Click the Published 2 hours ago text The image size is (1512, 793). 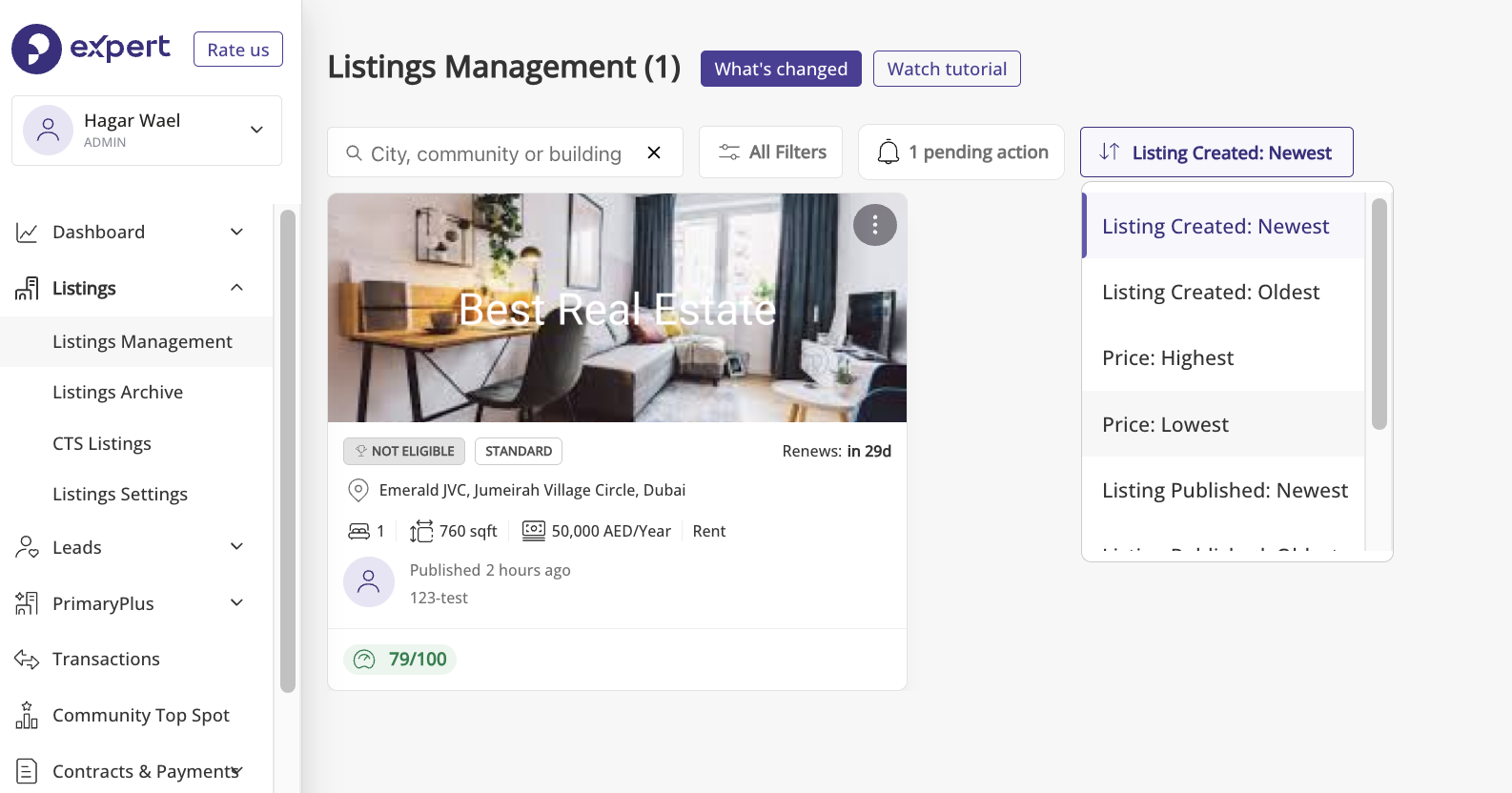pos(490,570)
